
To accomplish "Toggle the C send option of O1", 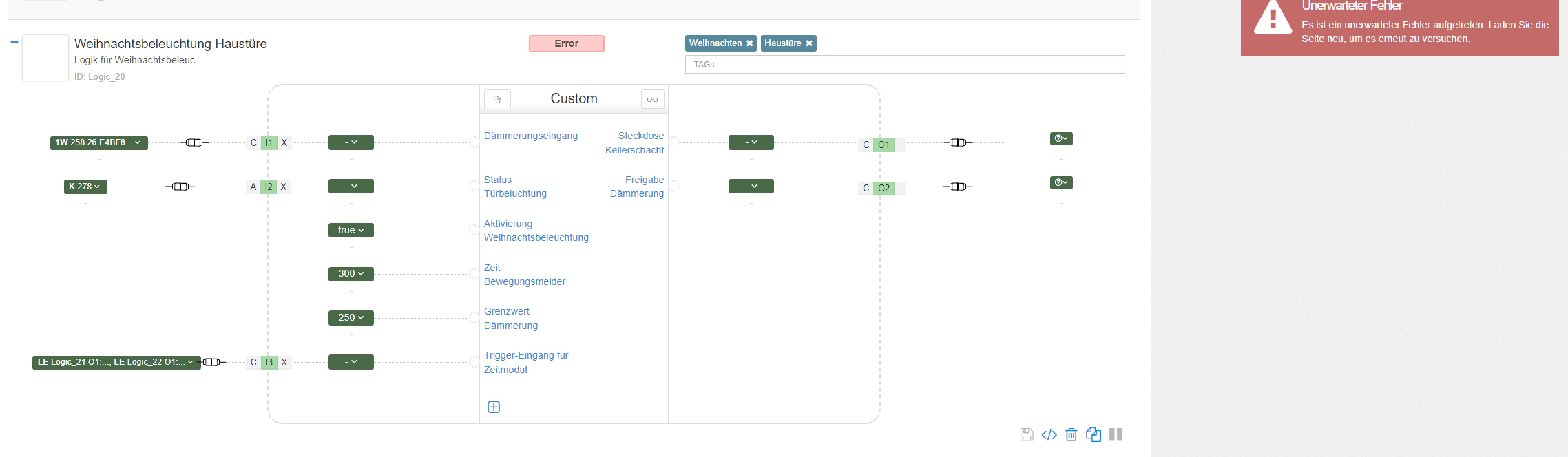I will (x=866, y=145).
